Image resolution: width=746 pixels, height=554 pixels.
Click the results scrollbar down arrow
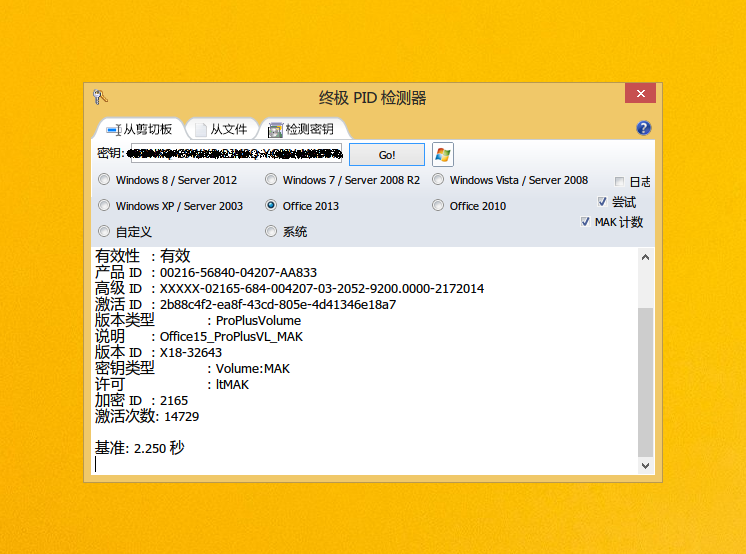click(646, 465)
